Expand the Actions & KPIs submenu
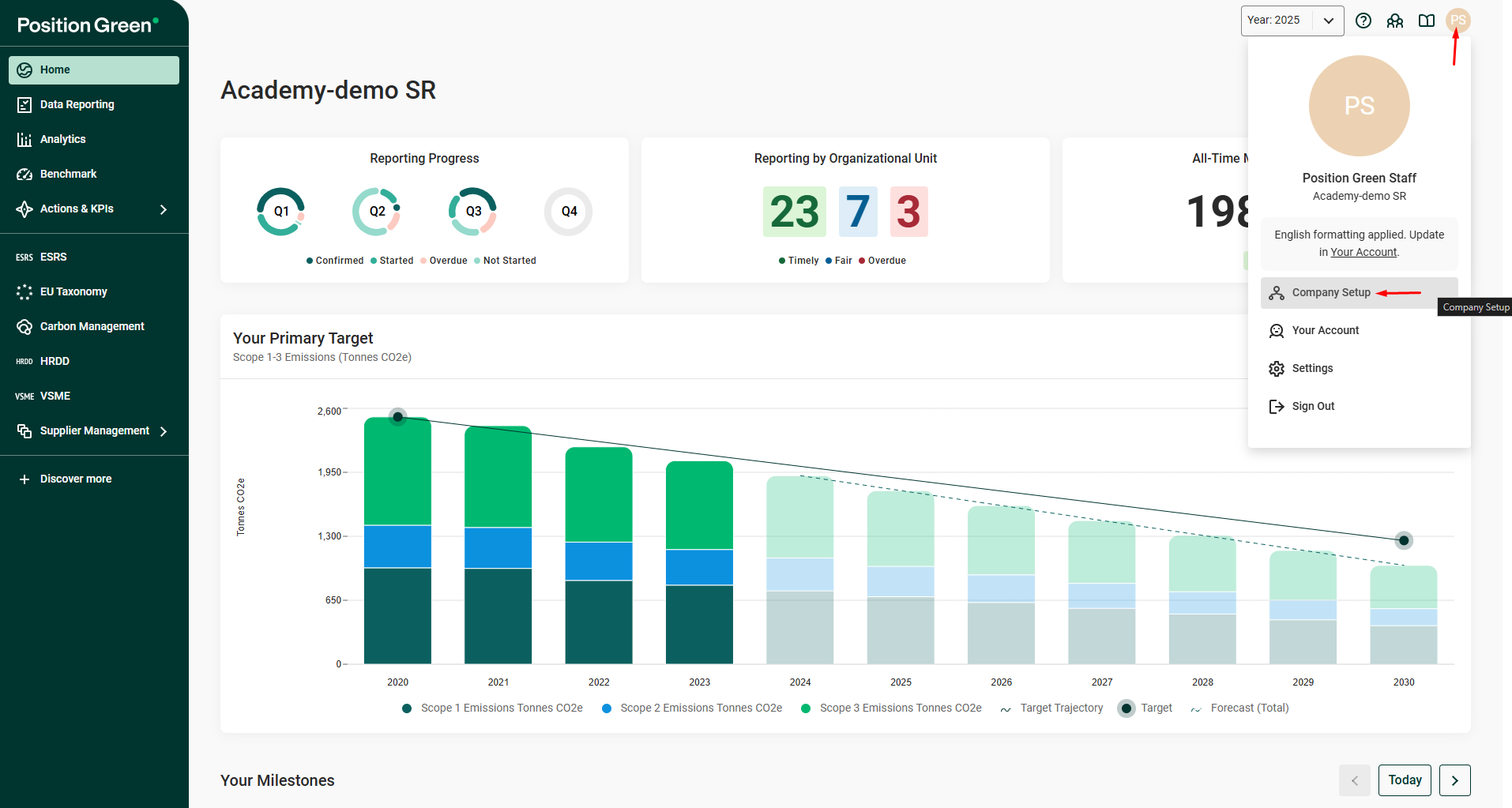The height and width of the screenshot is (808, 1512). tap(163, 209)
